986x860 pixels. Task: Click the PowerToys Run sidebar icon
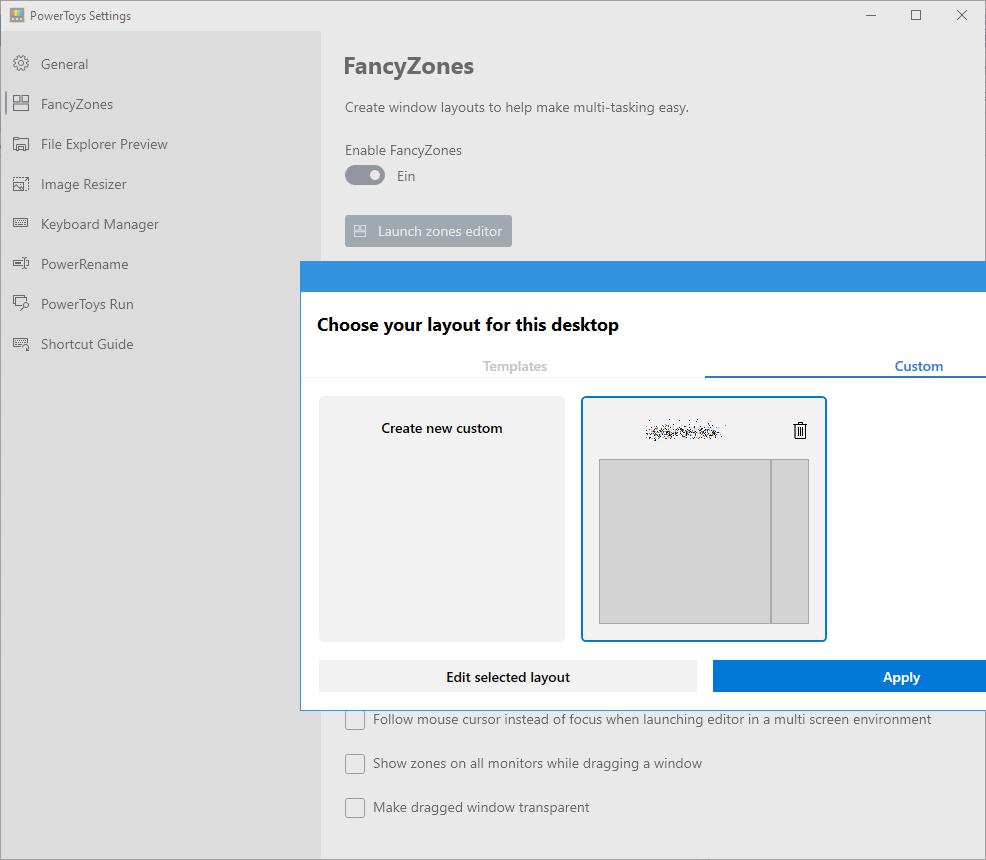(x=21, y=303)
